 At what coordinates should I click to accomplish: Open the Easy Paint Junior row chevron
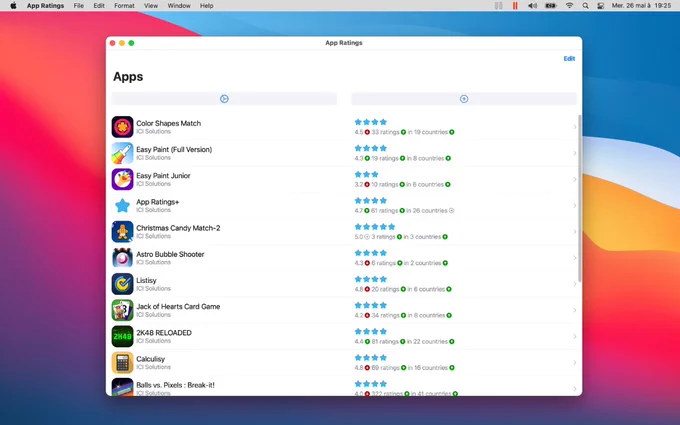click(575, 179)
